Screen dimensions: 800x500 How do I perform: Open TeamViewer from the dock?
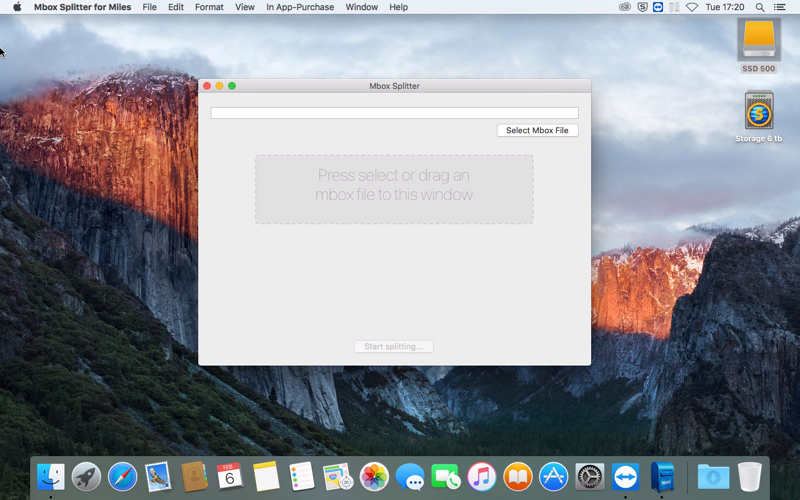click(x=626, y=477)
